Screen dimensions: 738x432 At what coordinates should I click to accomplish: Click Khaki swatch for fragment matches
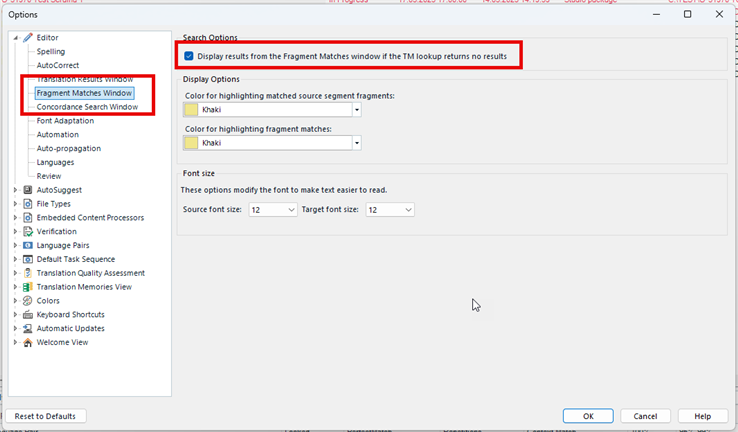(191, 143)
